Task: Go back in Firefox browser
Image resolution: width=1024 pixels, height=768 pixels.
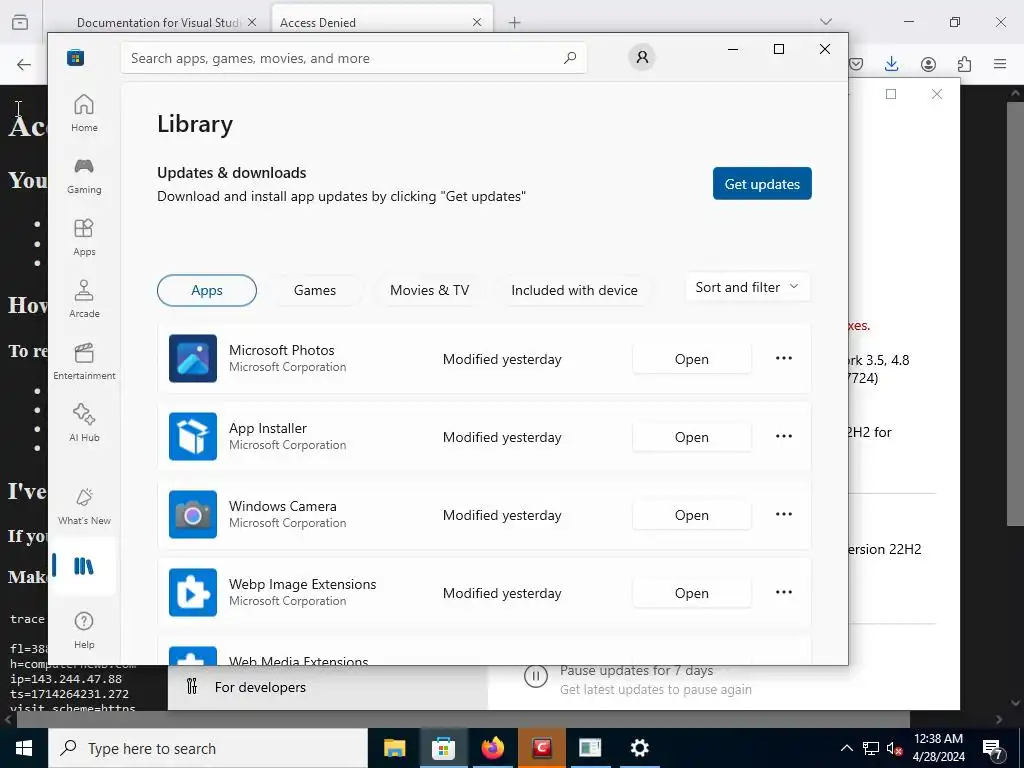Action: pyautogui.click(x=24, y=64)
